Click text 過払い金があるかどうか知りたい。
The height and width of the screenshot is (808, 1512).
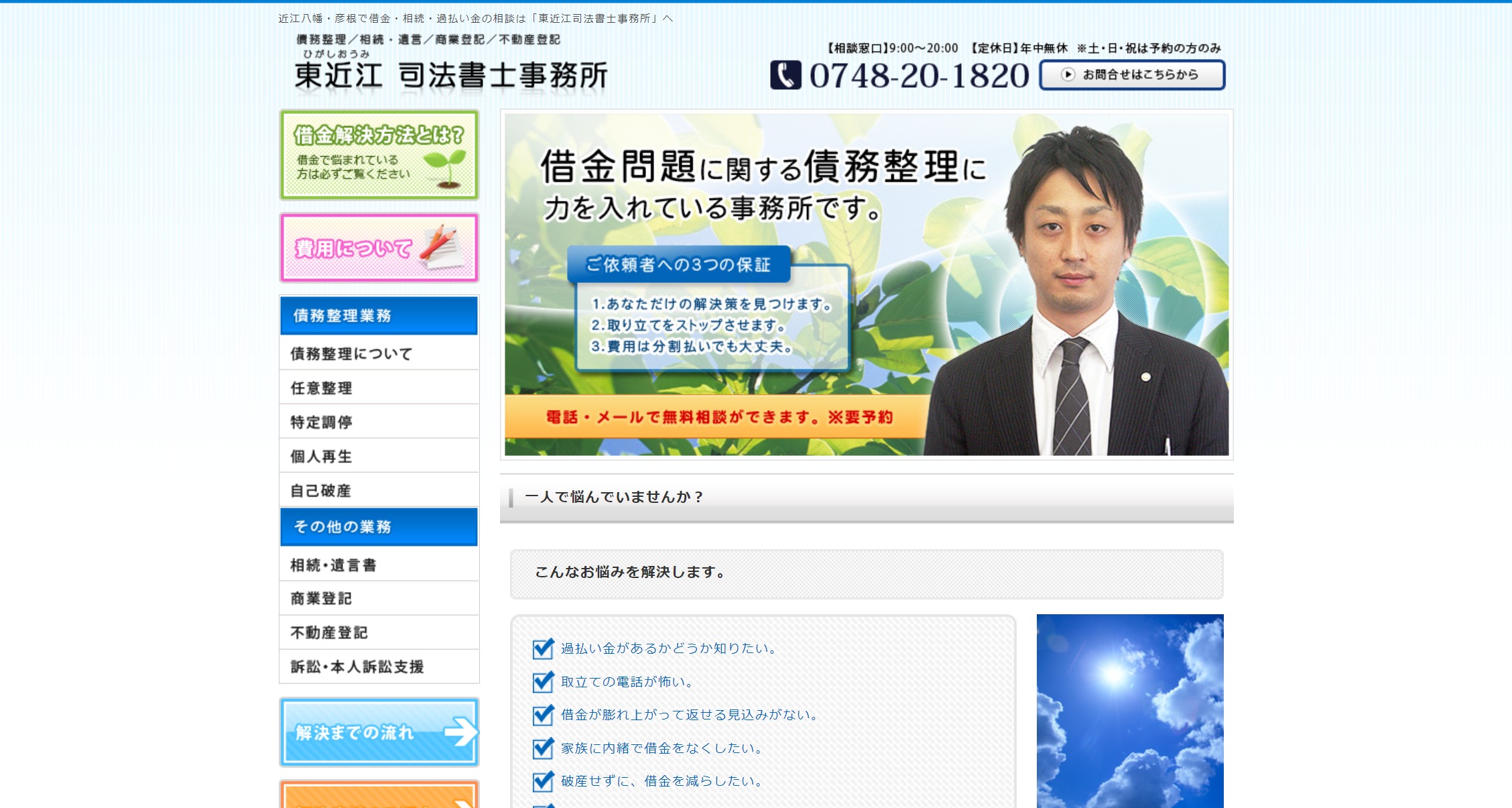point(669,648)
